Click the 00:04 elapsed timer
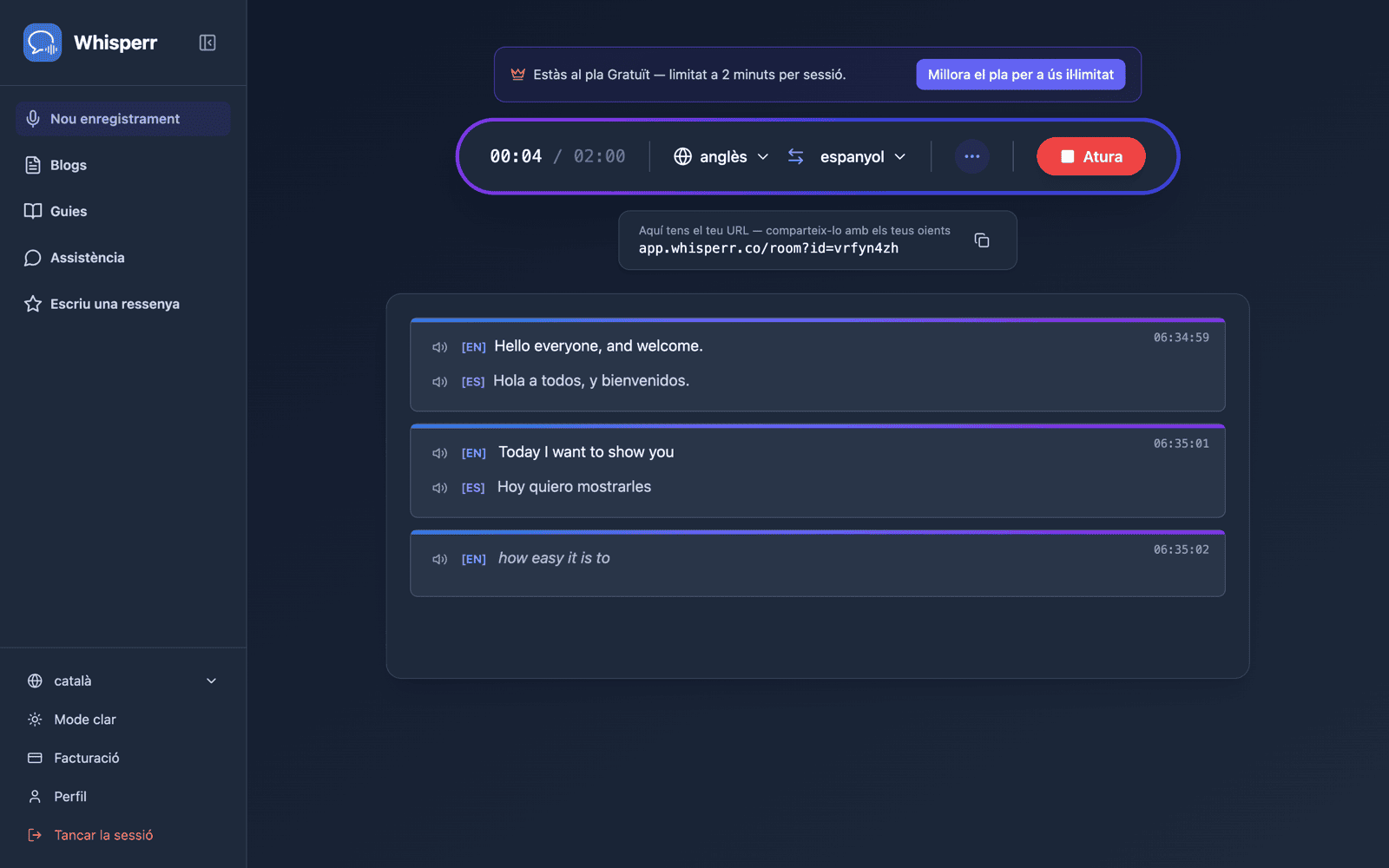The image size is (1389, 868). pos(516,156)
